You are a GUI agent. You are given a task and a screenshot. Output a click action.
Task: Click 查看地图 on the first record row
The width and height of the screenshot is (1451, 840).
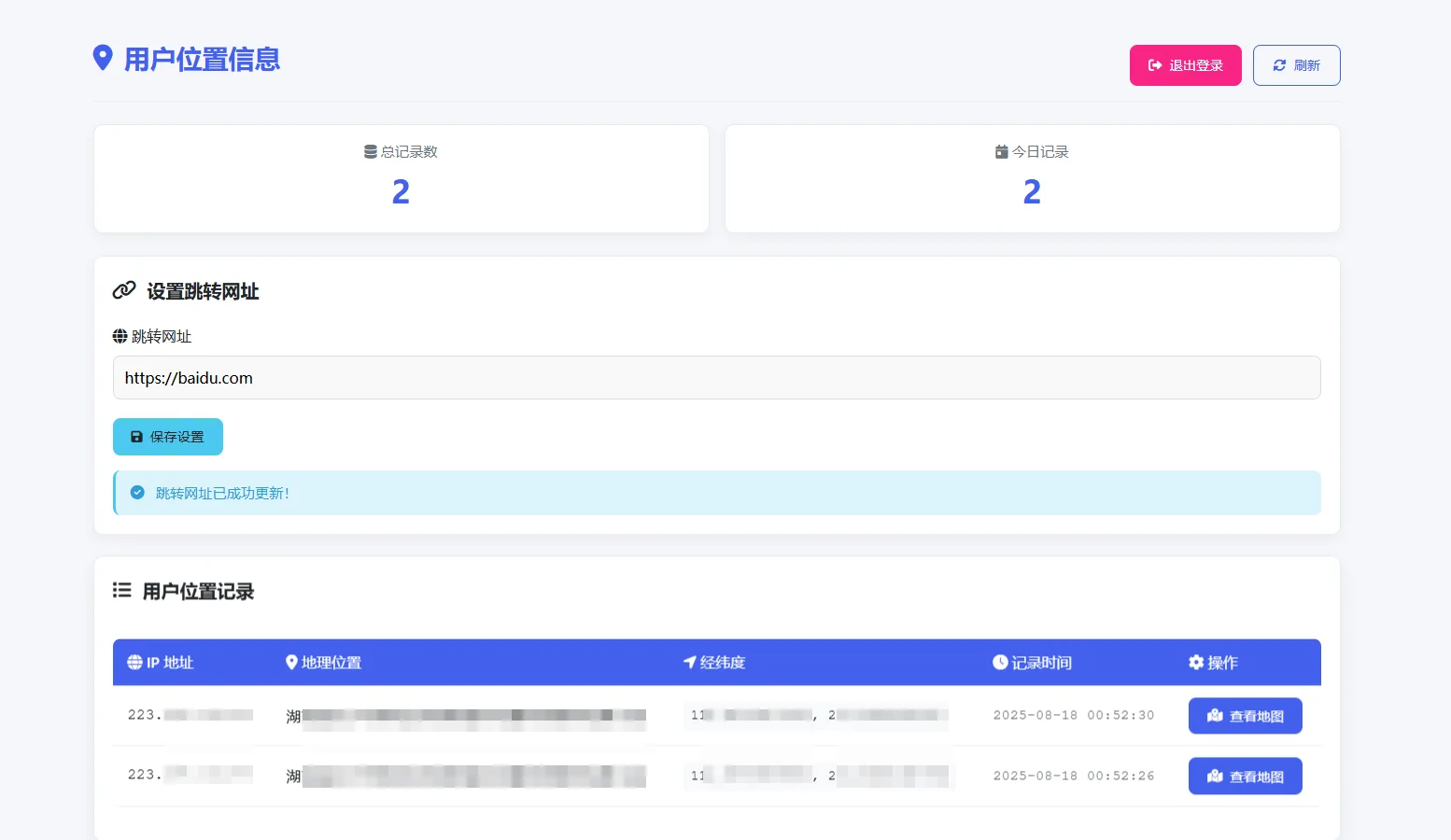1245,715
